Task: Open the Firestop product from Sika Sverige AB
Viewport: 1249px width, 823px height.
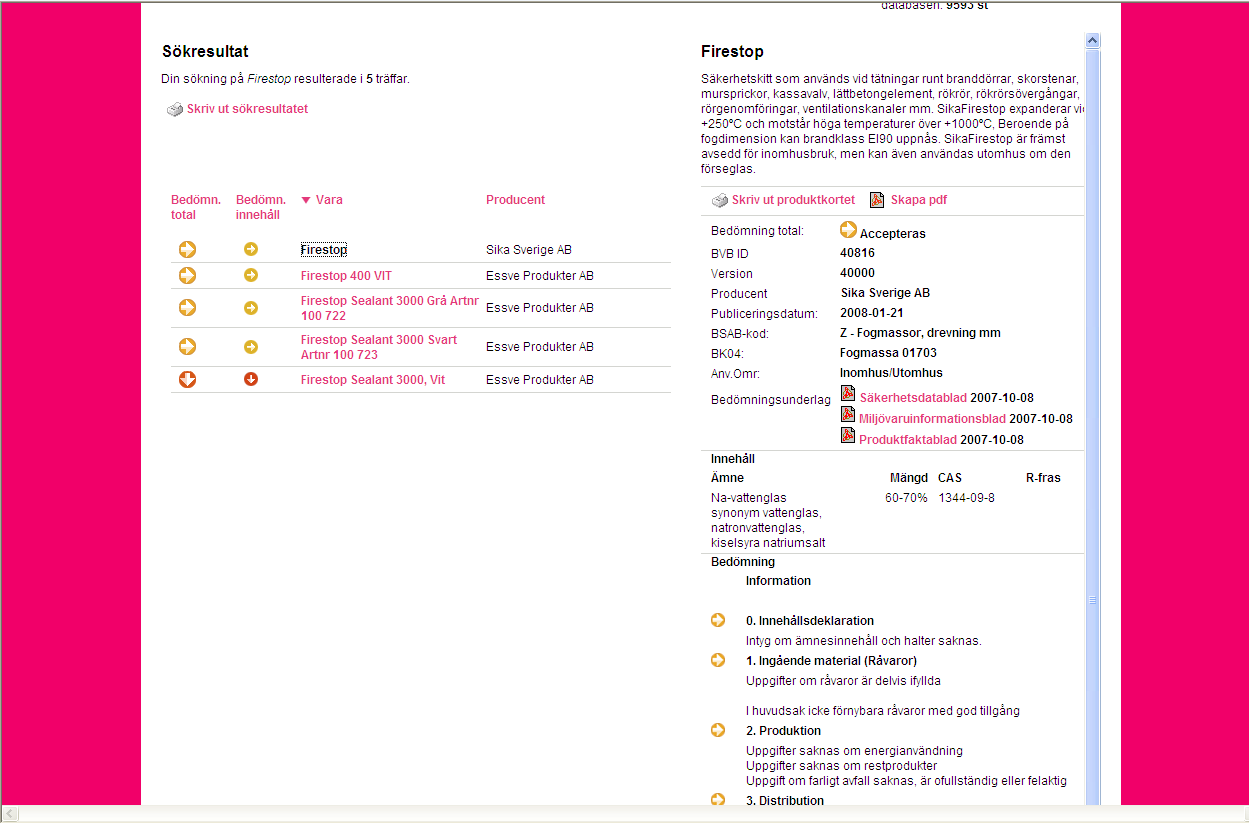Action: click(x=324, y=250)
